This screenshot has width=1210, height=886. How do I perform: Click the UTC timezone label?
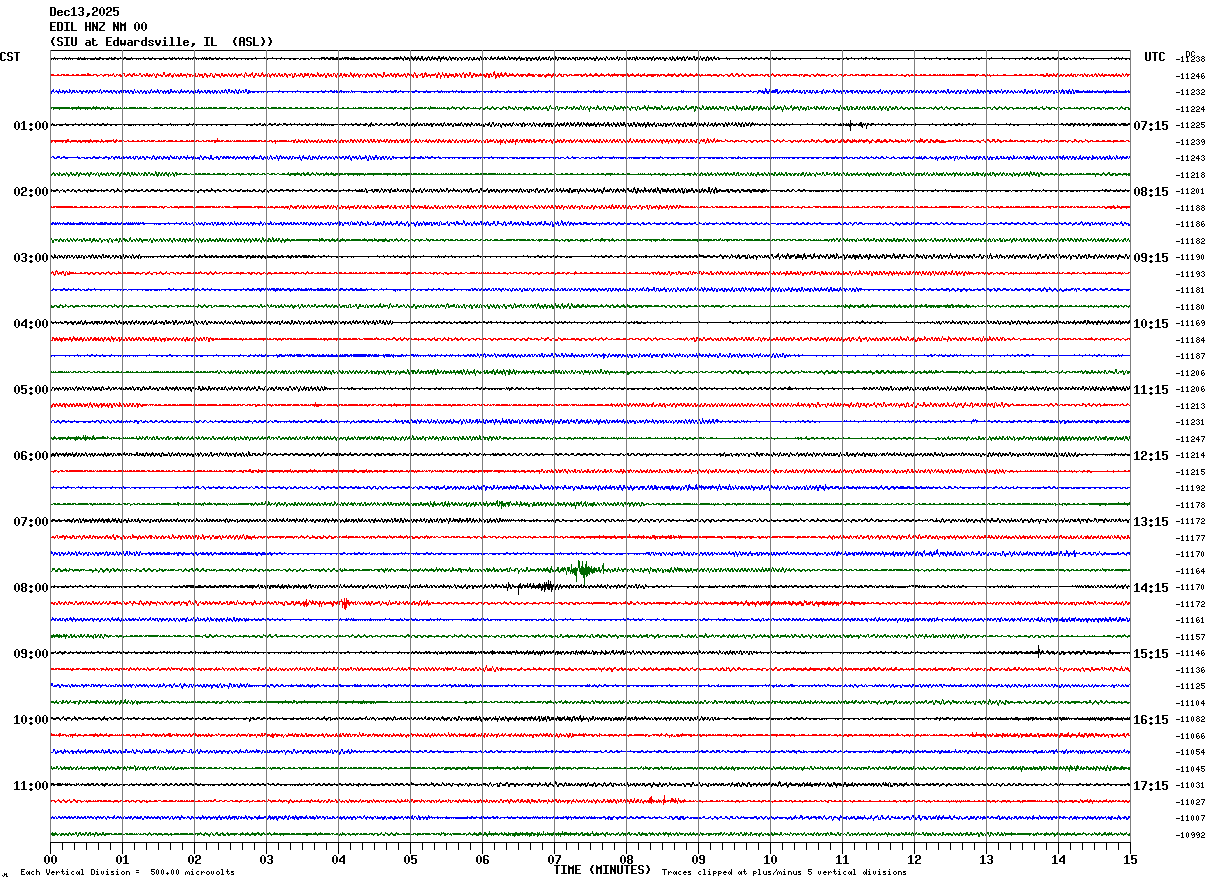pyautogui.click(x=1155, y=57)
